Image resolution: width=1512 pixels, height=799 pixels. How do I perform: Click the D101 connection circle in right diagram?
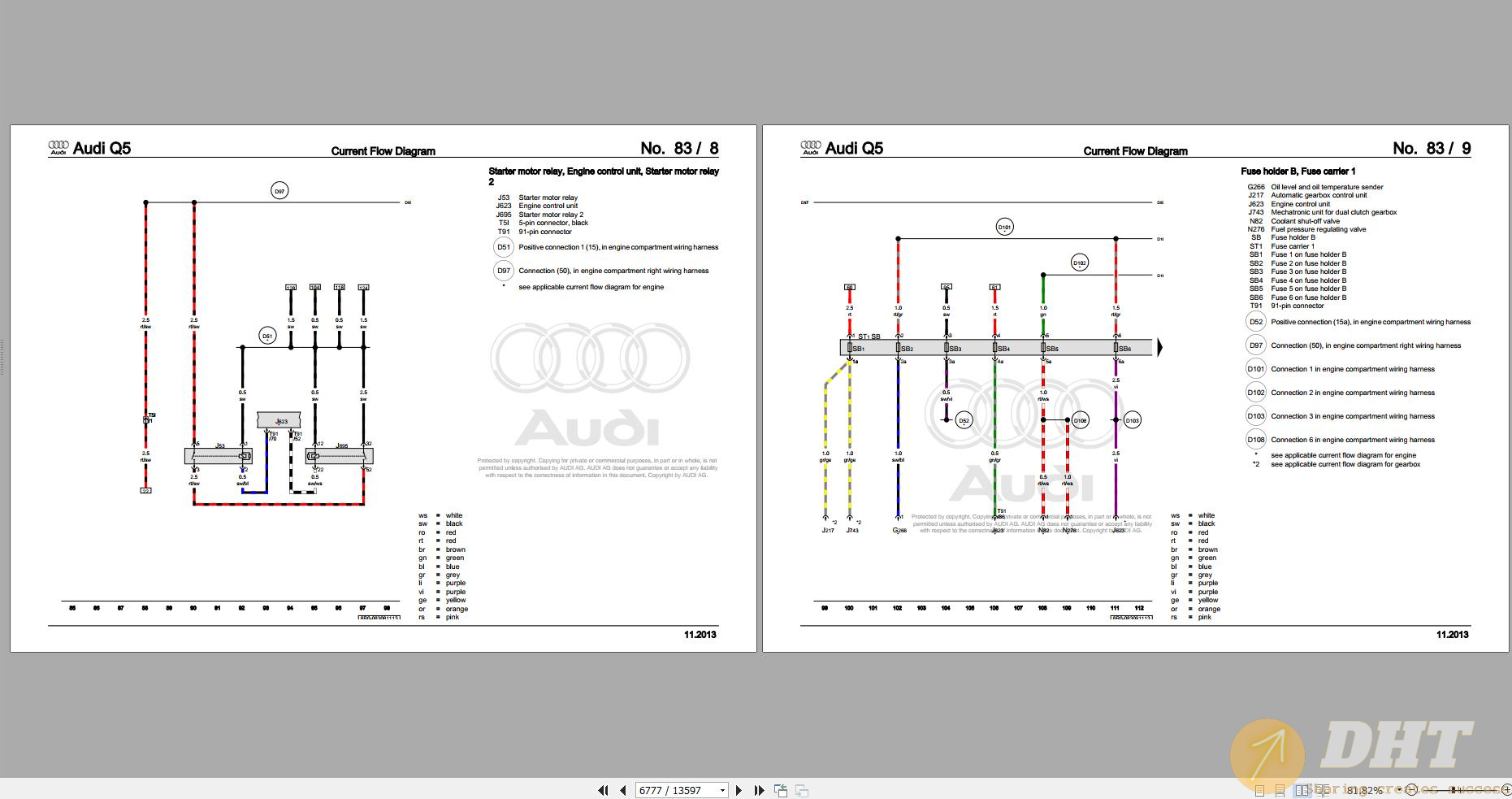[1005, 227]
